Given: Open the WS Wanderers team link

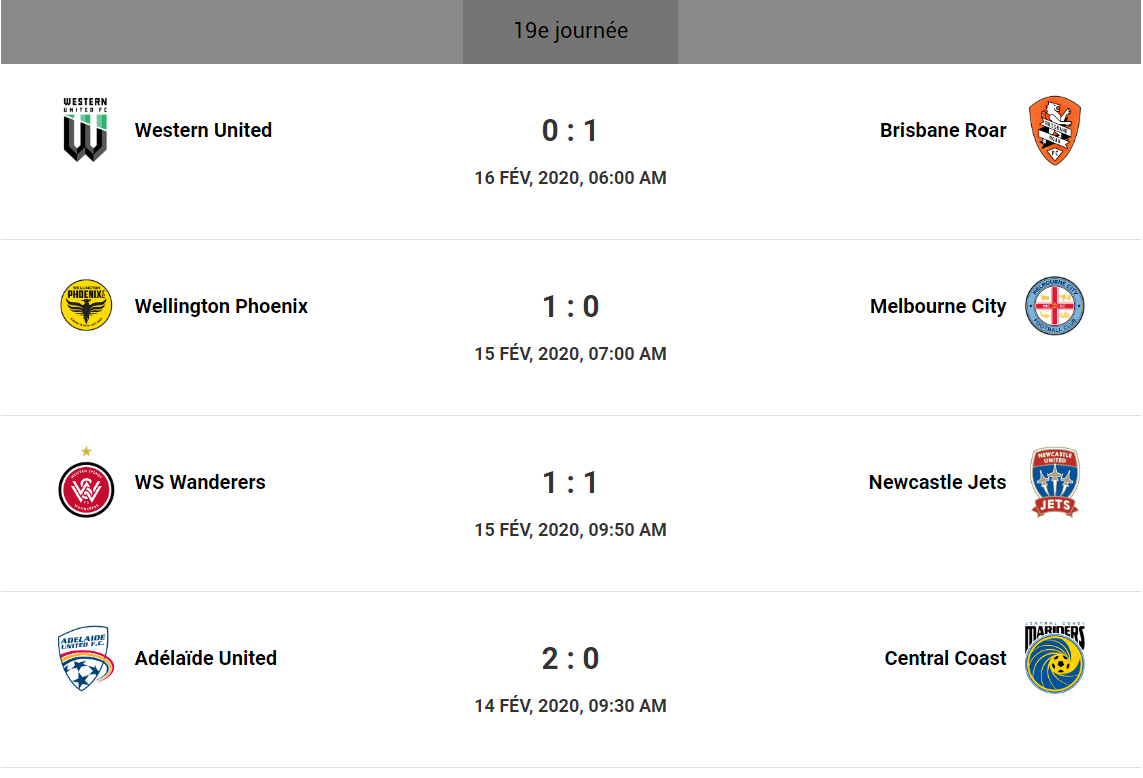Looking at the screenshot, I should pyautogui.click(x=200, y=482).
